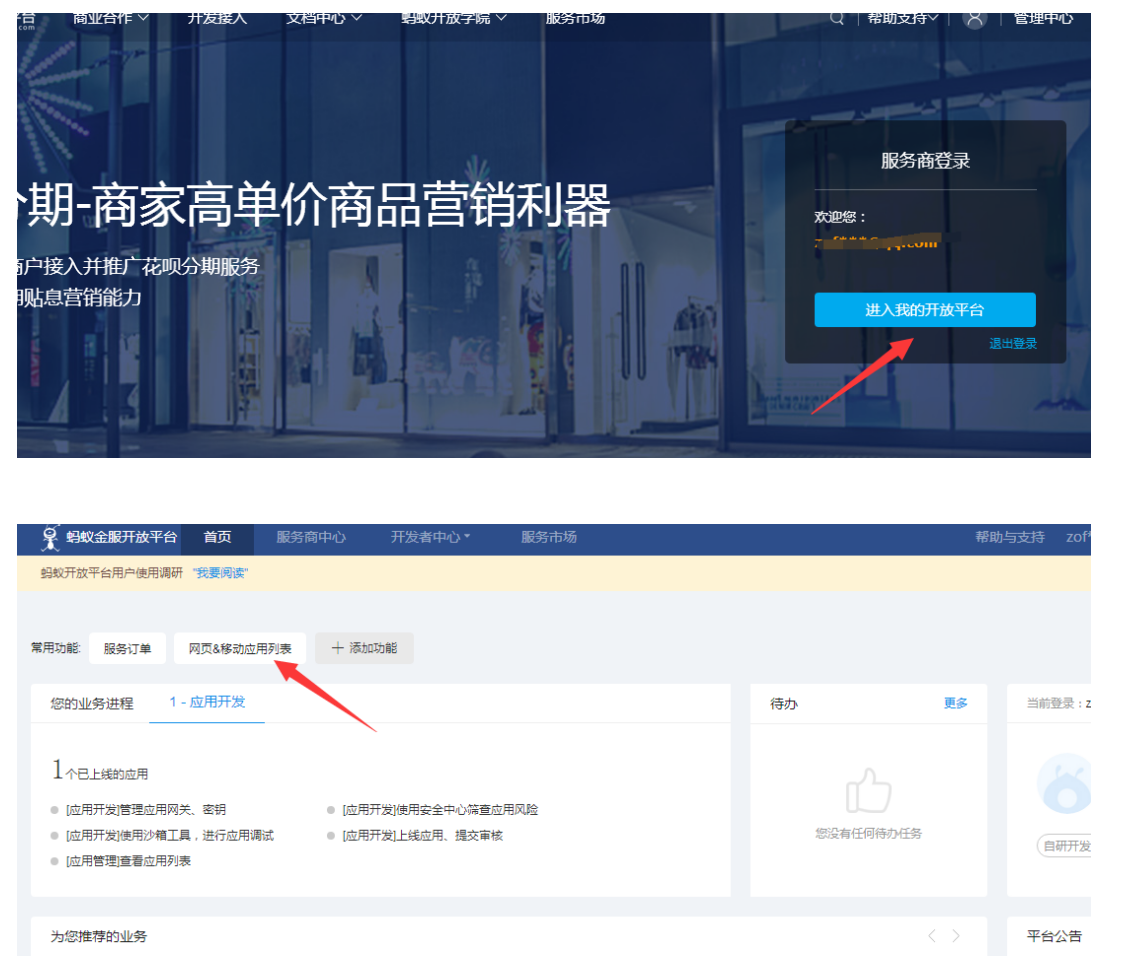Select 服务市场 in blue navbar
Image resolution: width=1127 pixels, height=978 pixels.
pyautogui.click(x=548, y=538)
